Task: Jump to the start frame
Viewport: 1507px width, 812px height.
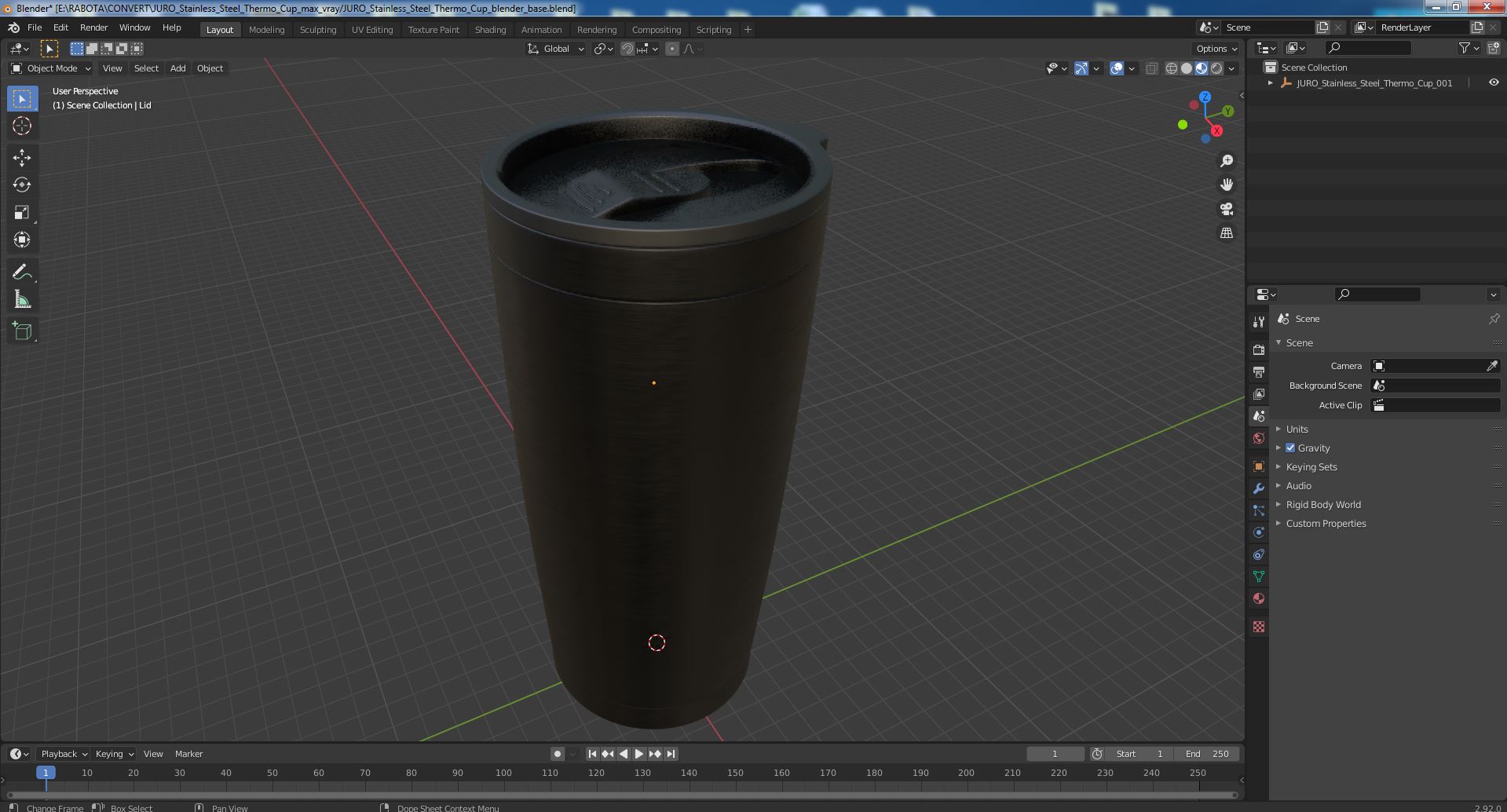Action: [x=592, y=754]
